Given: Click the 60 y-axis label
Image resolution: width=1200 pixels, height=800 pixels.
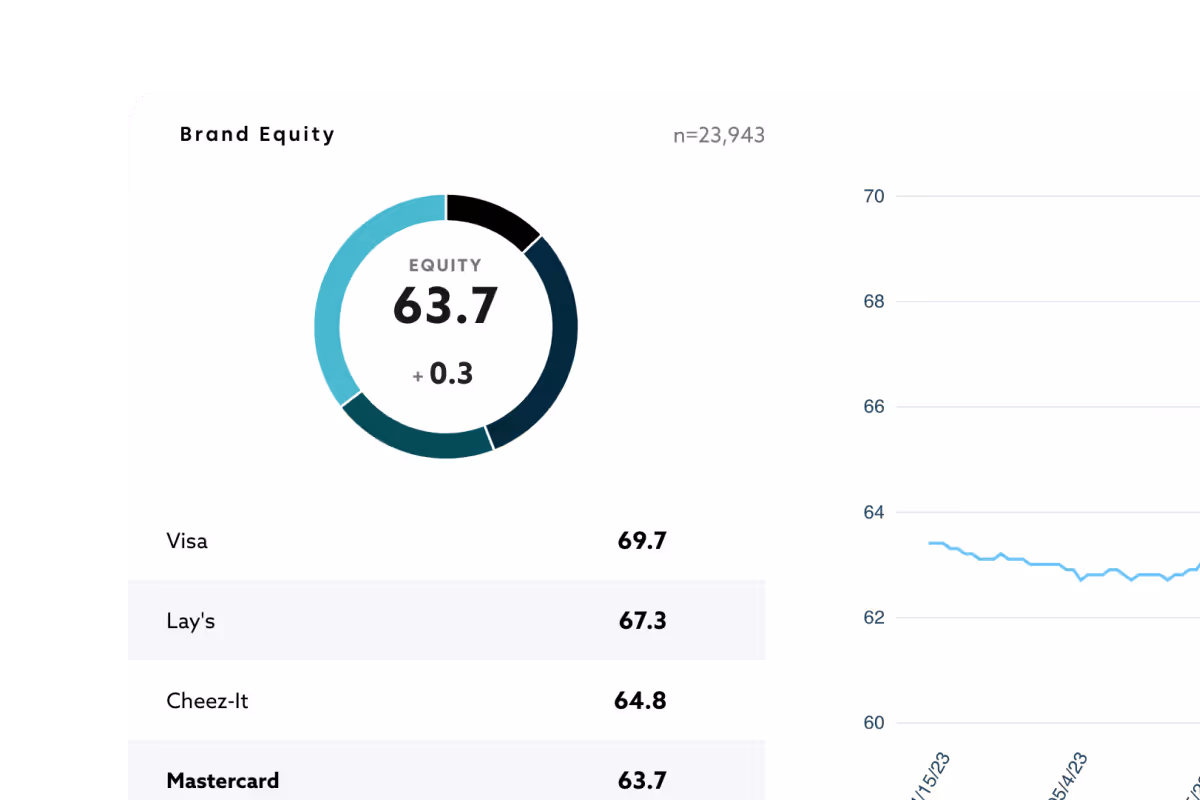Looking at the screenshot, I should tap(874, 723).
